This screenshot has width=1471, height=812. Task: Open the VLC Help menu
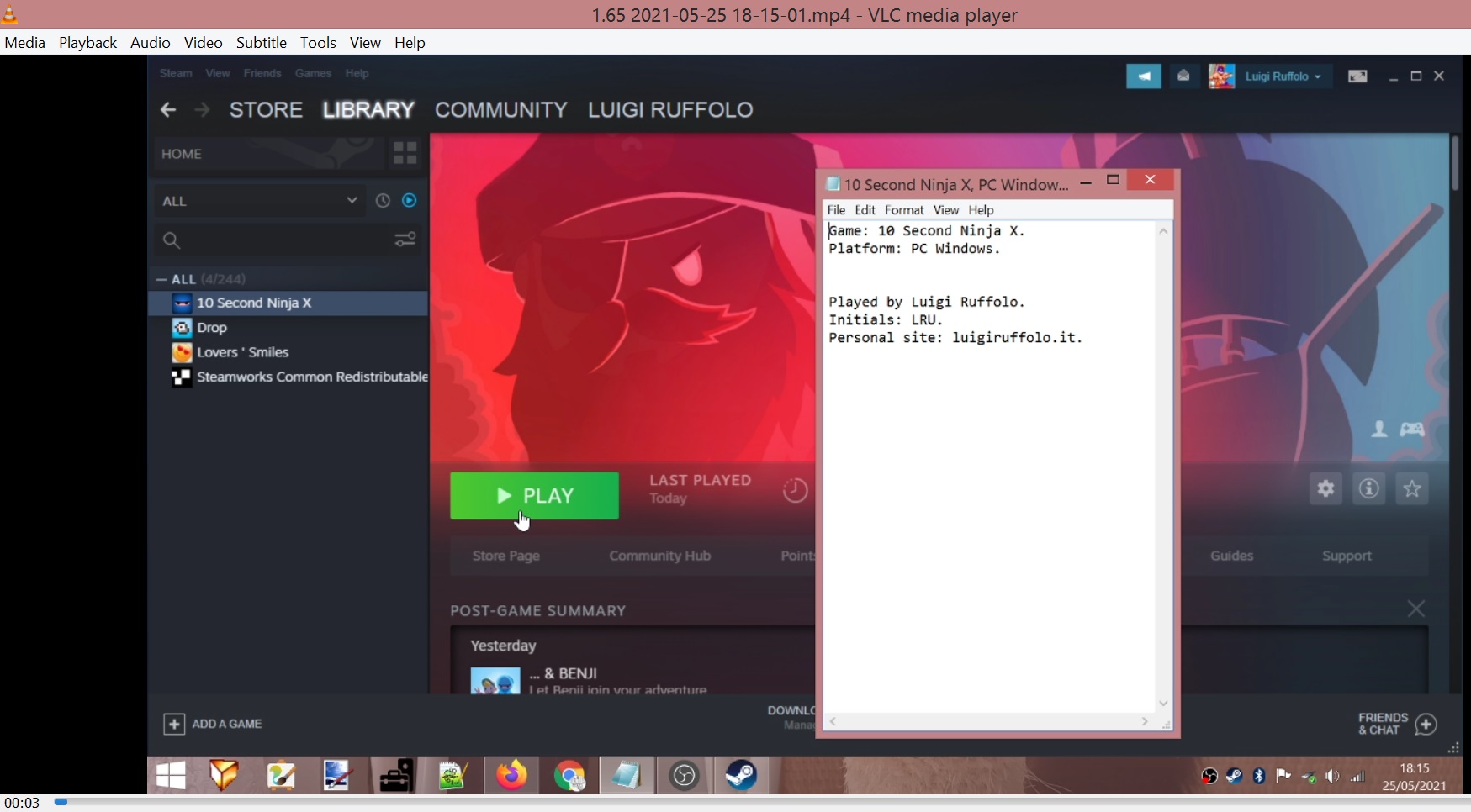pos(410,42)
